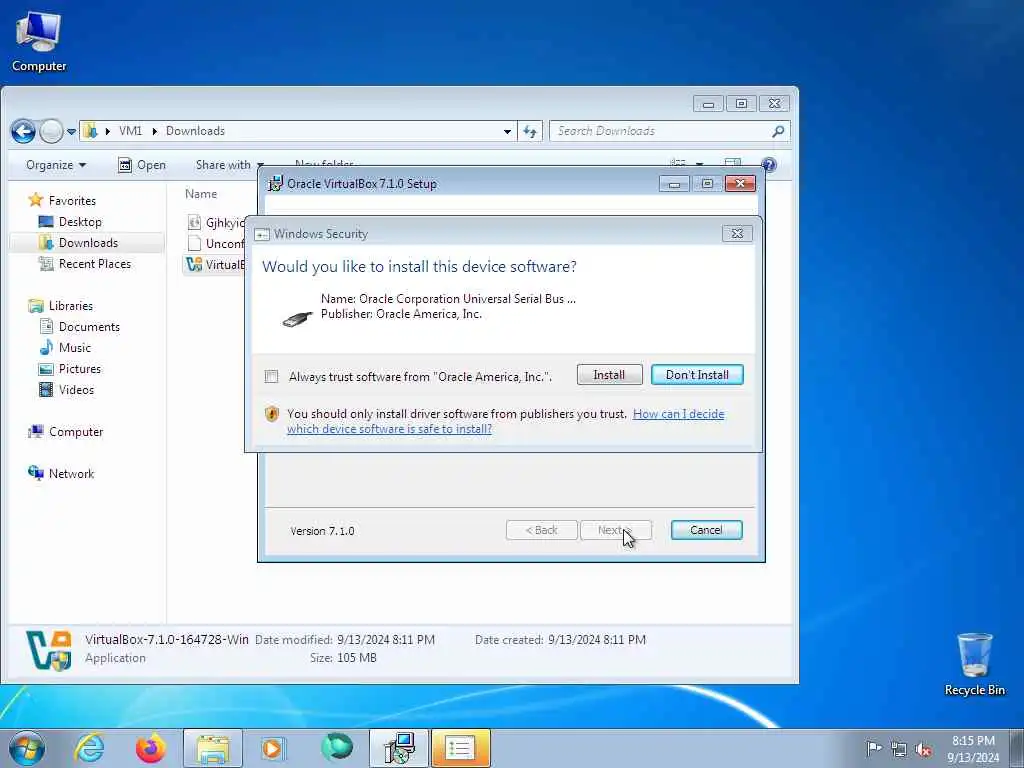
Task: Select the VirtualBox installer file
Action: pyautogui.click(x=216, y=264)
